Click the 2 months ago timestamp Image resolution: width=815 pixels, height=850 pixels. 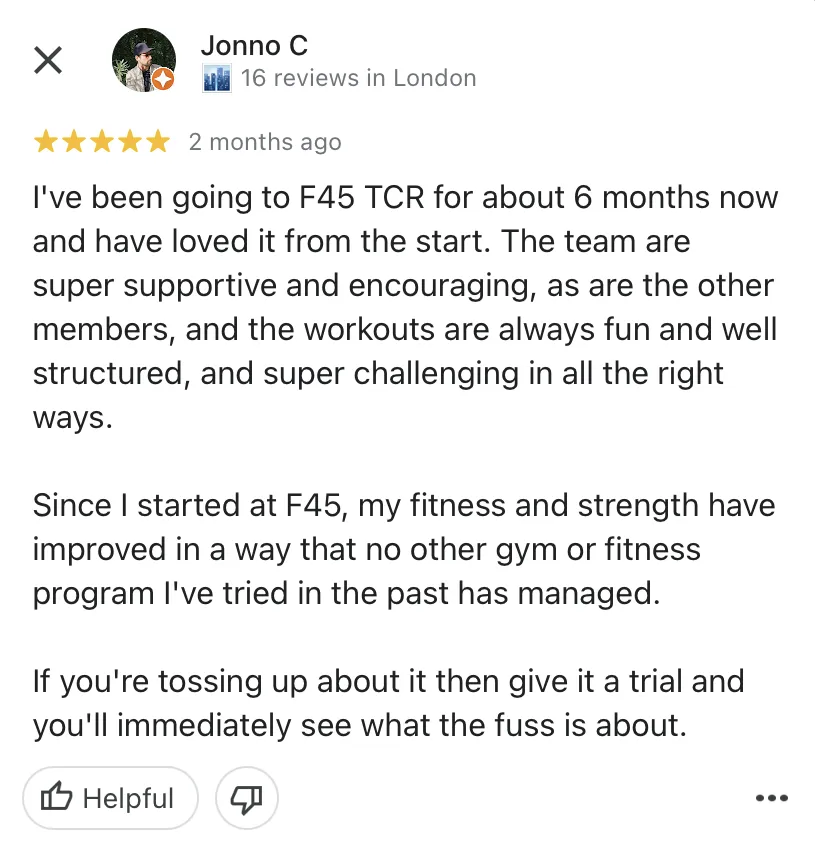pyautogui.click(x=265, y=142)
